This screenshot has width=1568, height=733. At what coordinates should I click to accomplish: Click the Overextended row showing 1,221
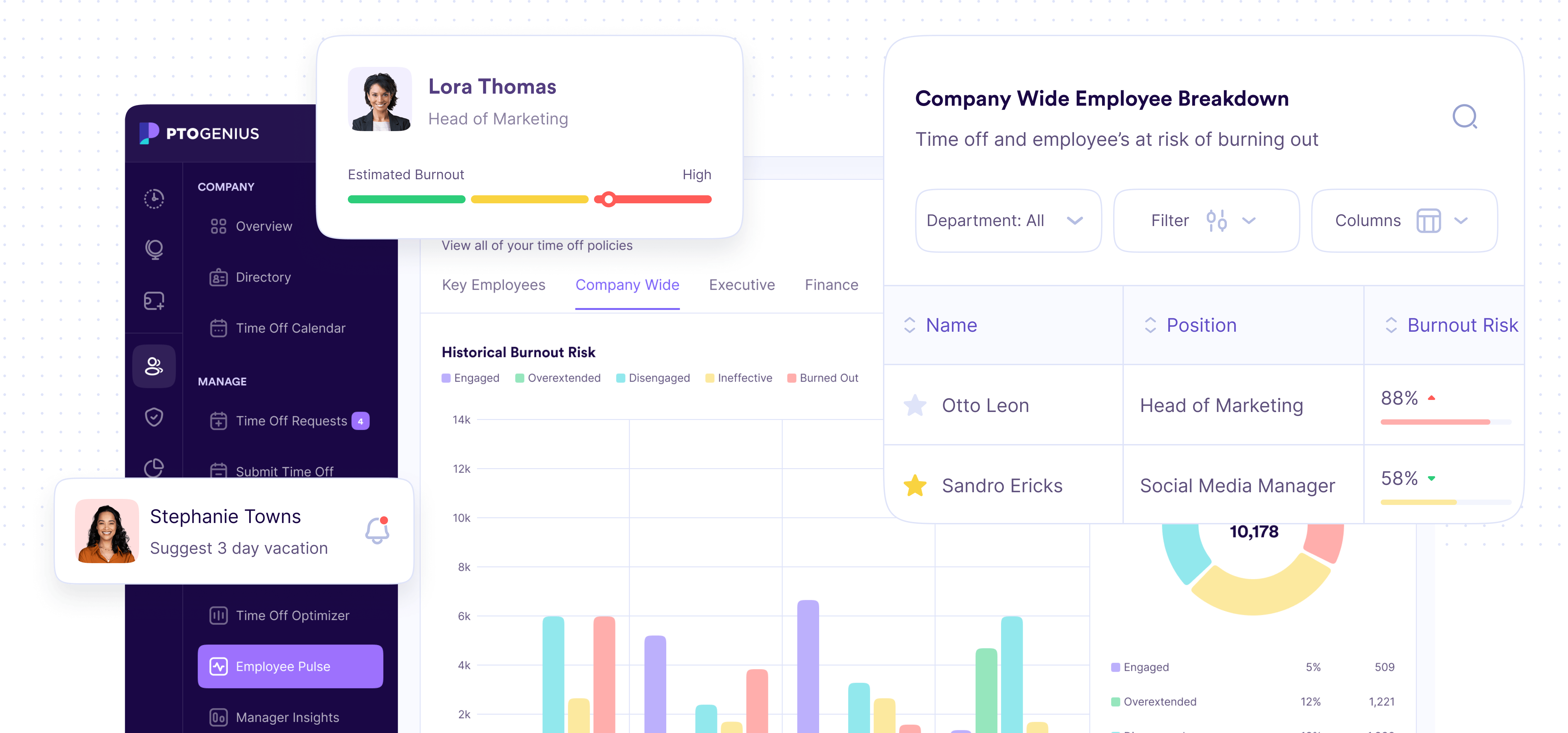coord(1253,701)
